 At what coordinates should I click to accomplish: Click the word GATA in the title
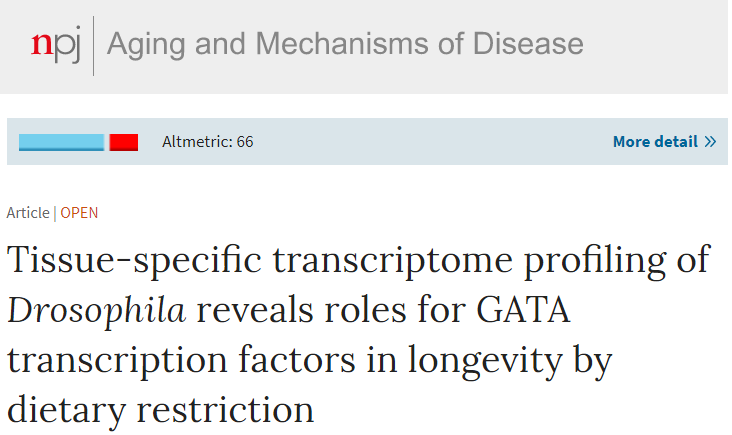click(x=523, y=310)
